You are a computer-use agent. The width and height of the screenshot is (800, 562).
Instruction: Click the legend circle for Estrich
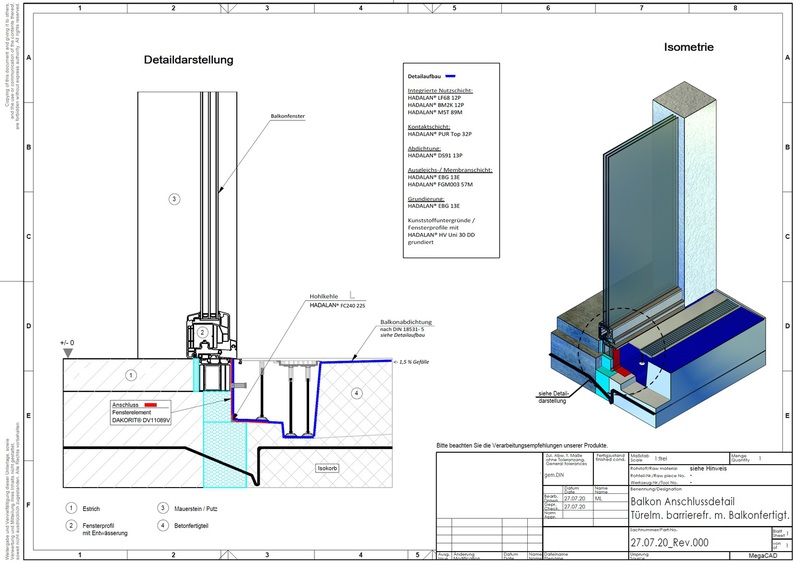71,507
